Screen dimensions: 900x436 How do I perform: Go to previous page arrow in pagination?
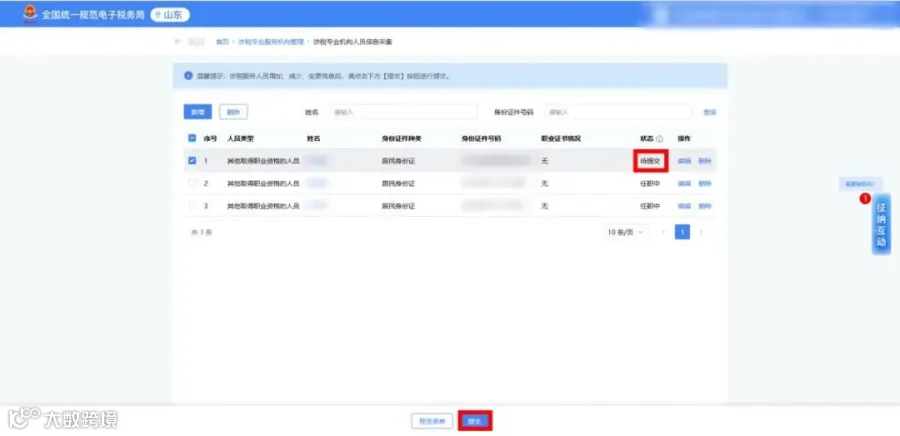tap(664, 232)
